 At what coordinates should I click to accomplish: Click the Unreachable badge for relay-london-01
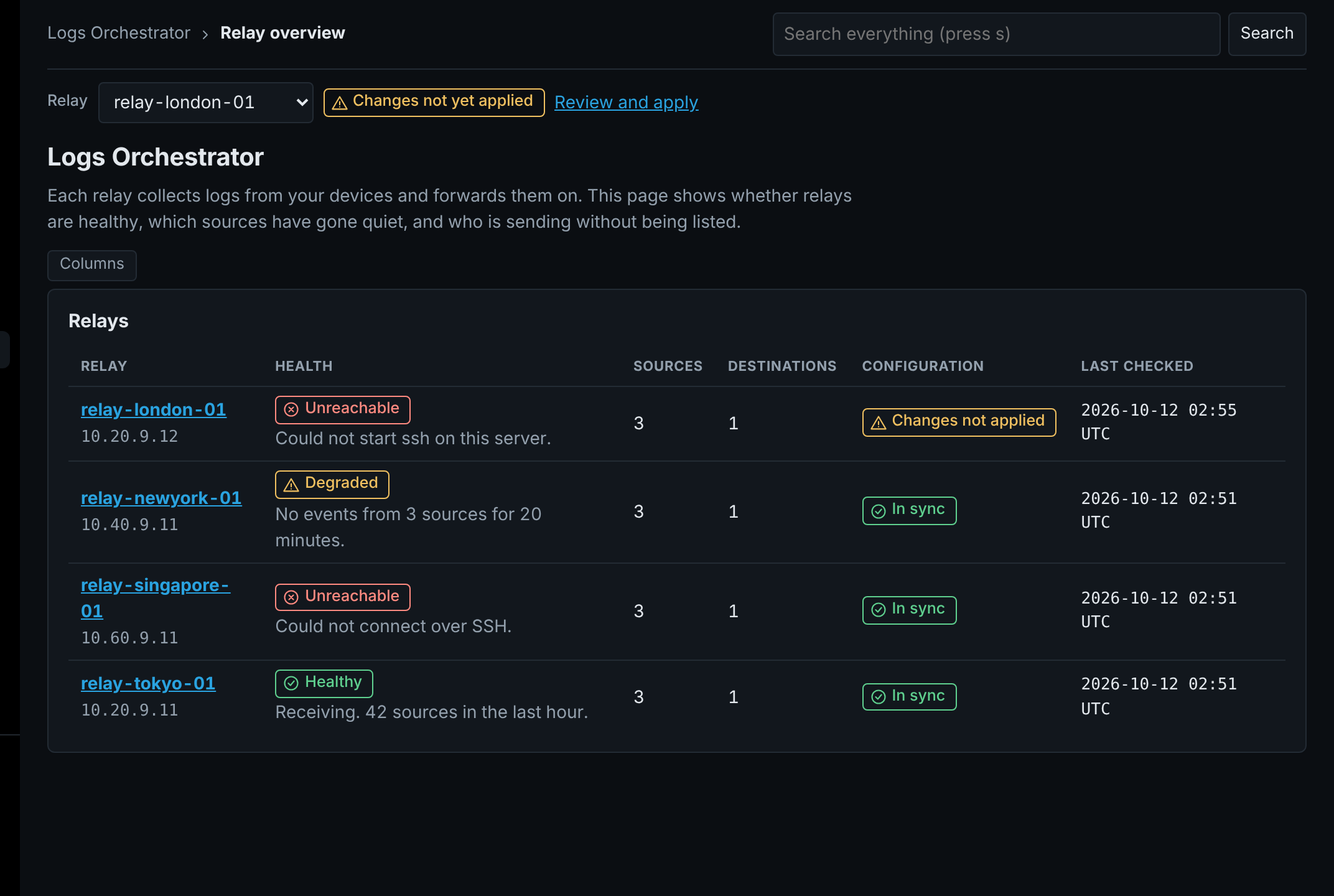343,409
